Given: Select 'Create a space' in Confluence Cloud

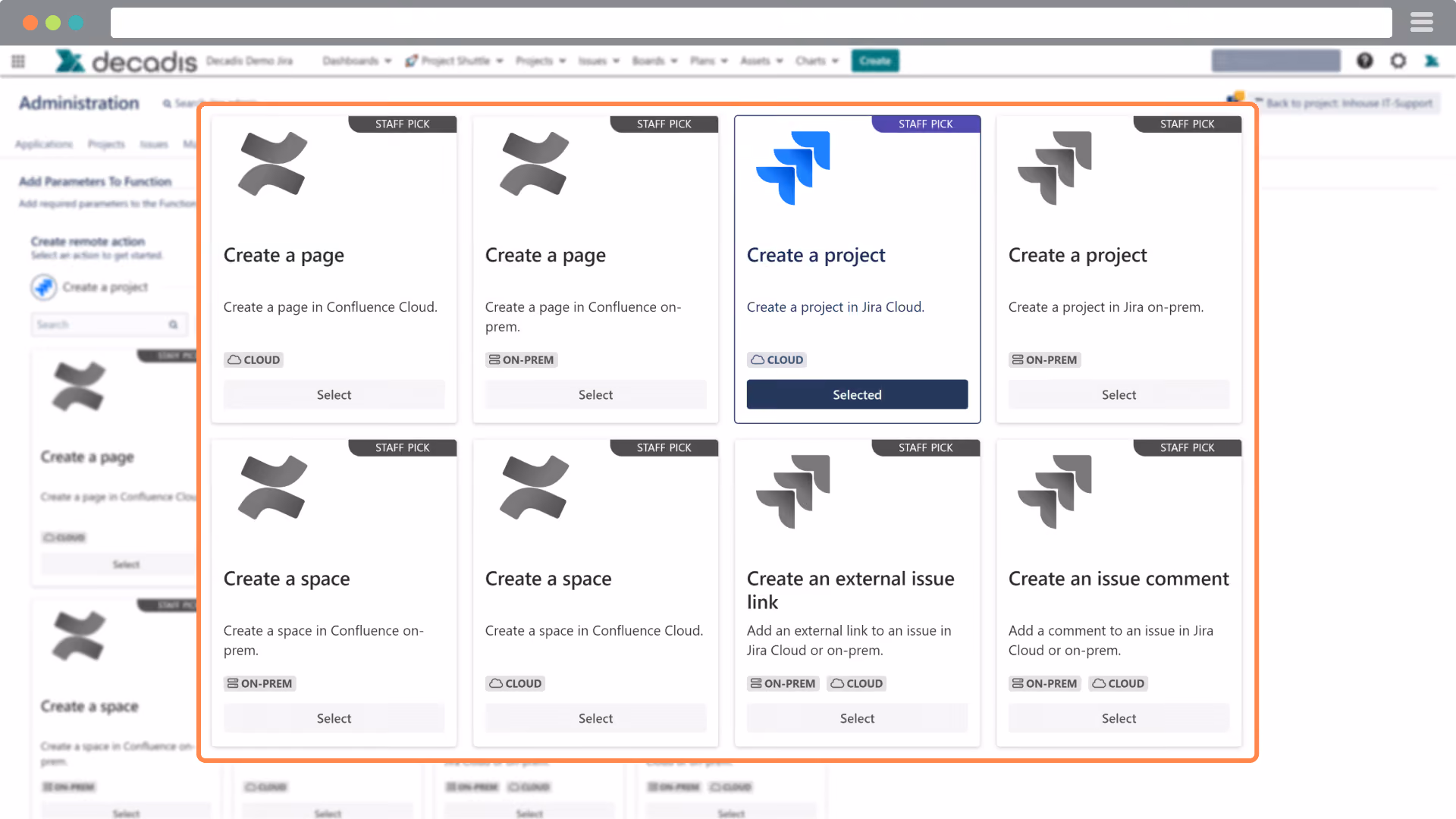Looking at the screenshot, I should click(x=595, y=719).
